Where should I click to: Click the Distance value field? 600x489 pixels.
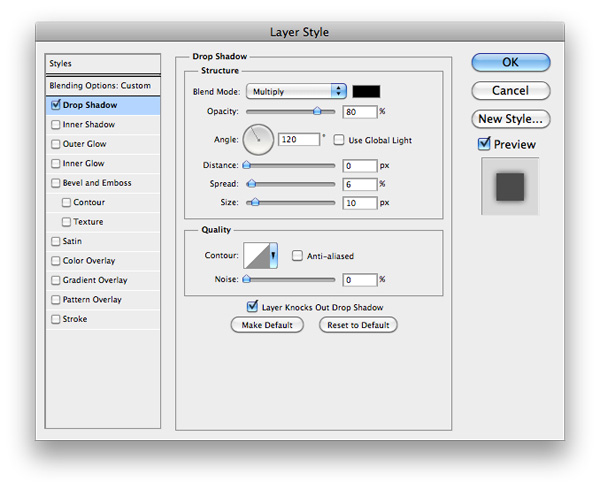pyautogui.click(x=360, y=166)
